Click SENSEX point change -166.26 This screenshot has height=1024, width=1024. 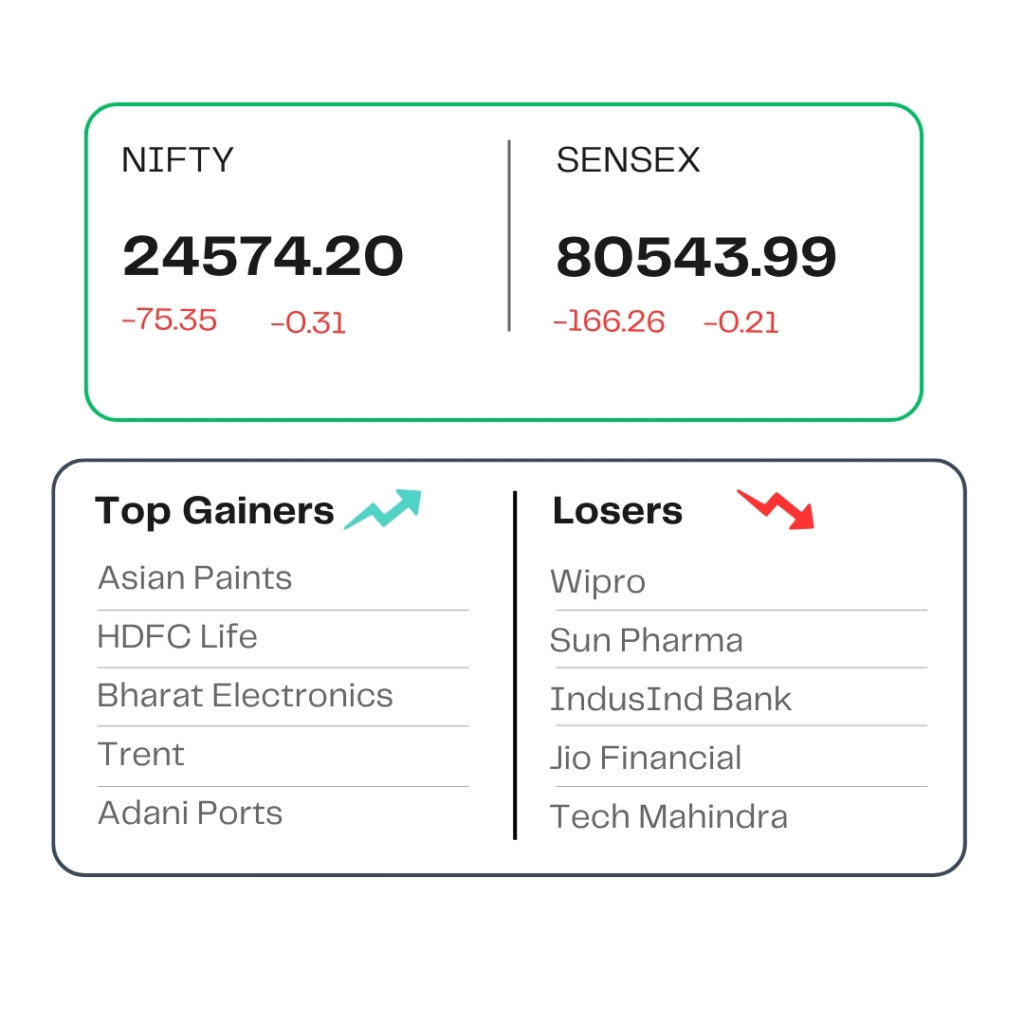(609, 321)
